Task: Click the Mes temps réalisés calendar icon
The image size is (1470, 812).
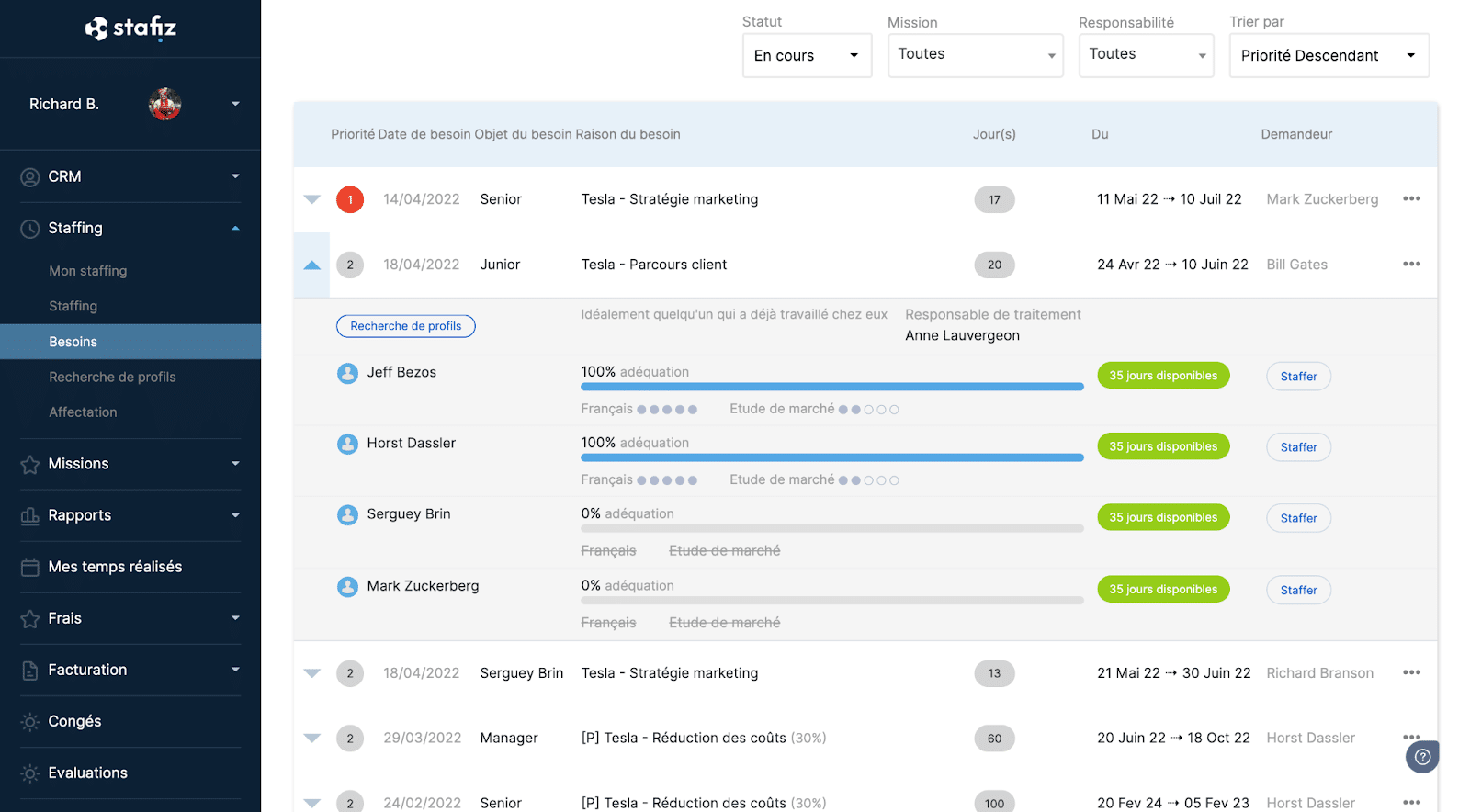Action: (x=30, y=568)
